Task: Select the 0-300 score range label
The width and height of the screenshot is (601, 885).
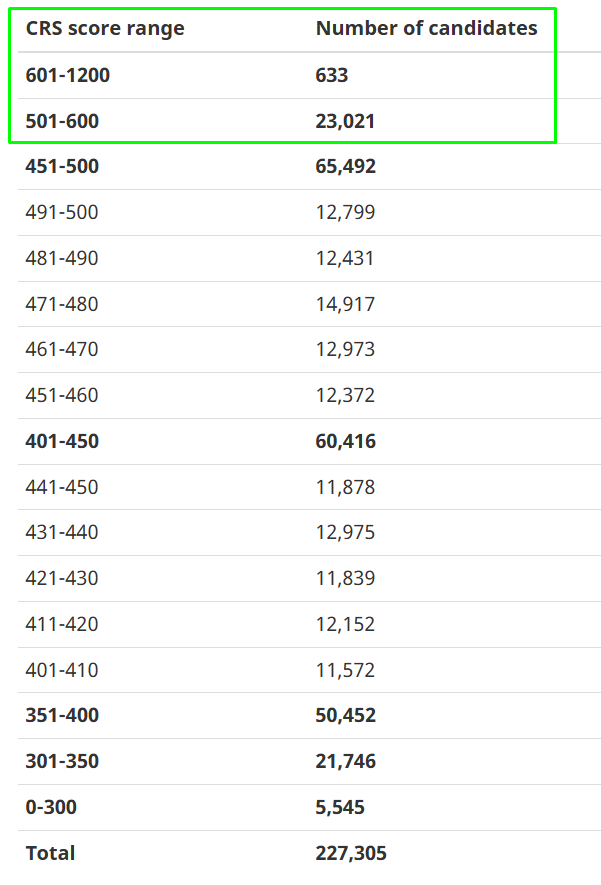Action: [x=51, y=807]
